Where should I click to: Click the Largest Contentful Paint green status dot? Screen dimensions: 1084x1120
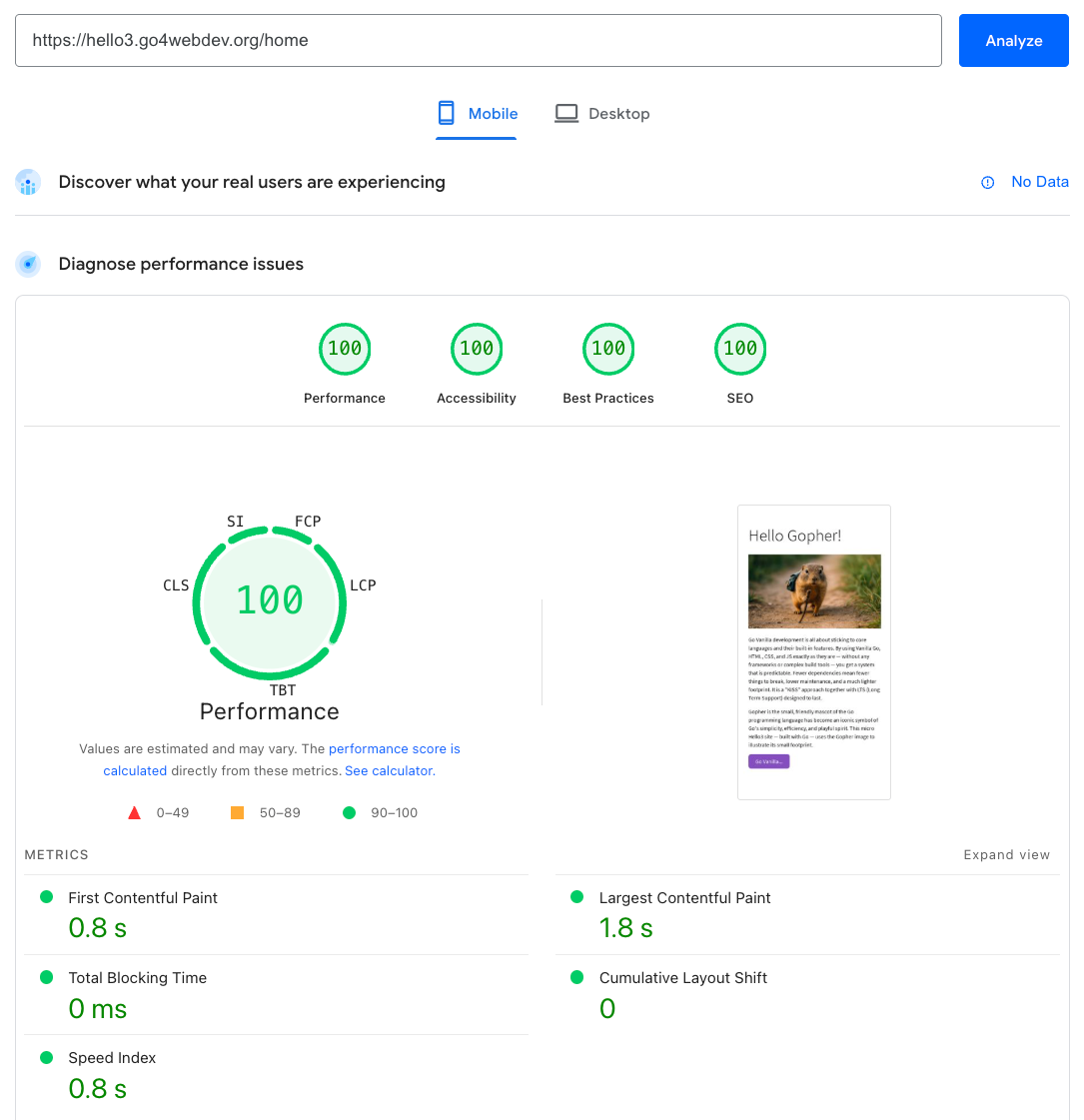(577, 897)
